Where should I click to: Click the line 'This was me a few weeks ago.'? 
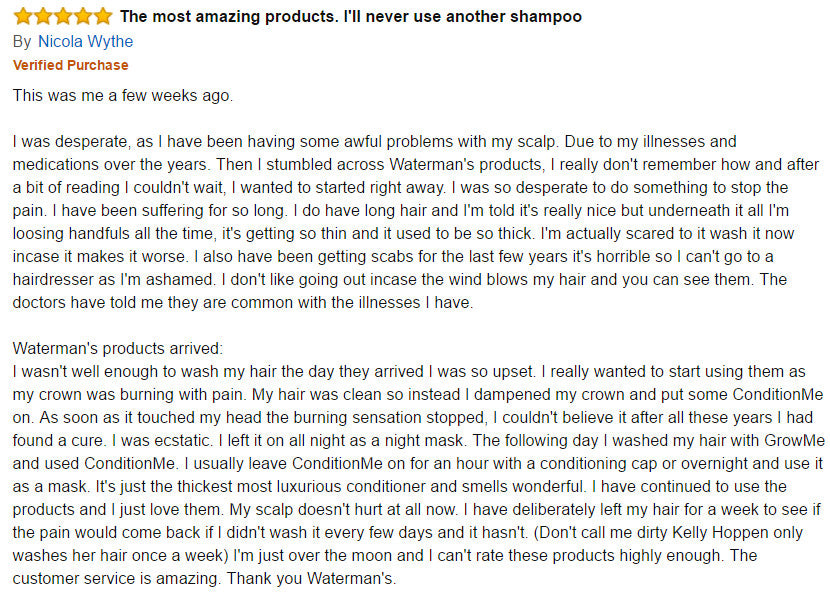click(x=123, y=95)
